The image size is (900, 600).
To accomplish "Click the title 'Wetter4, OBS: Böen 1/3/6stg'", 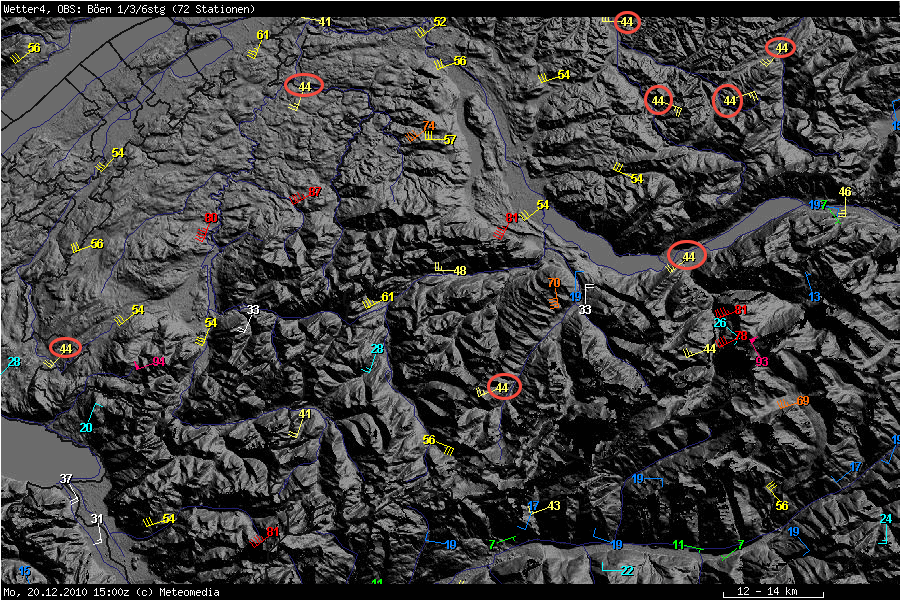I will (84, 9).
